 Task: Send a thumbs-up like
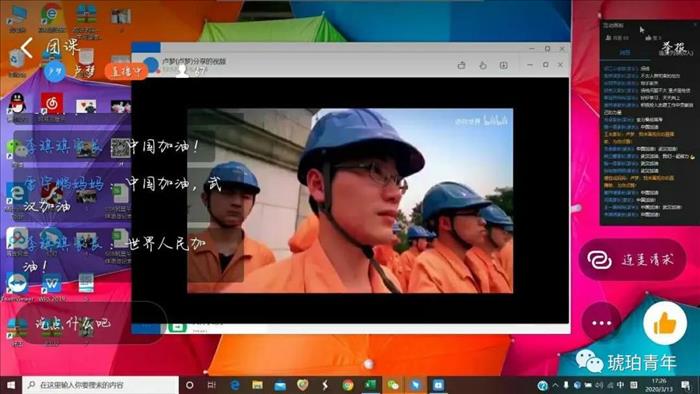(665, 323)
